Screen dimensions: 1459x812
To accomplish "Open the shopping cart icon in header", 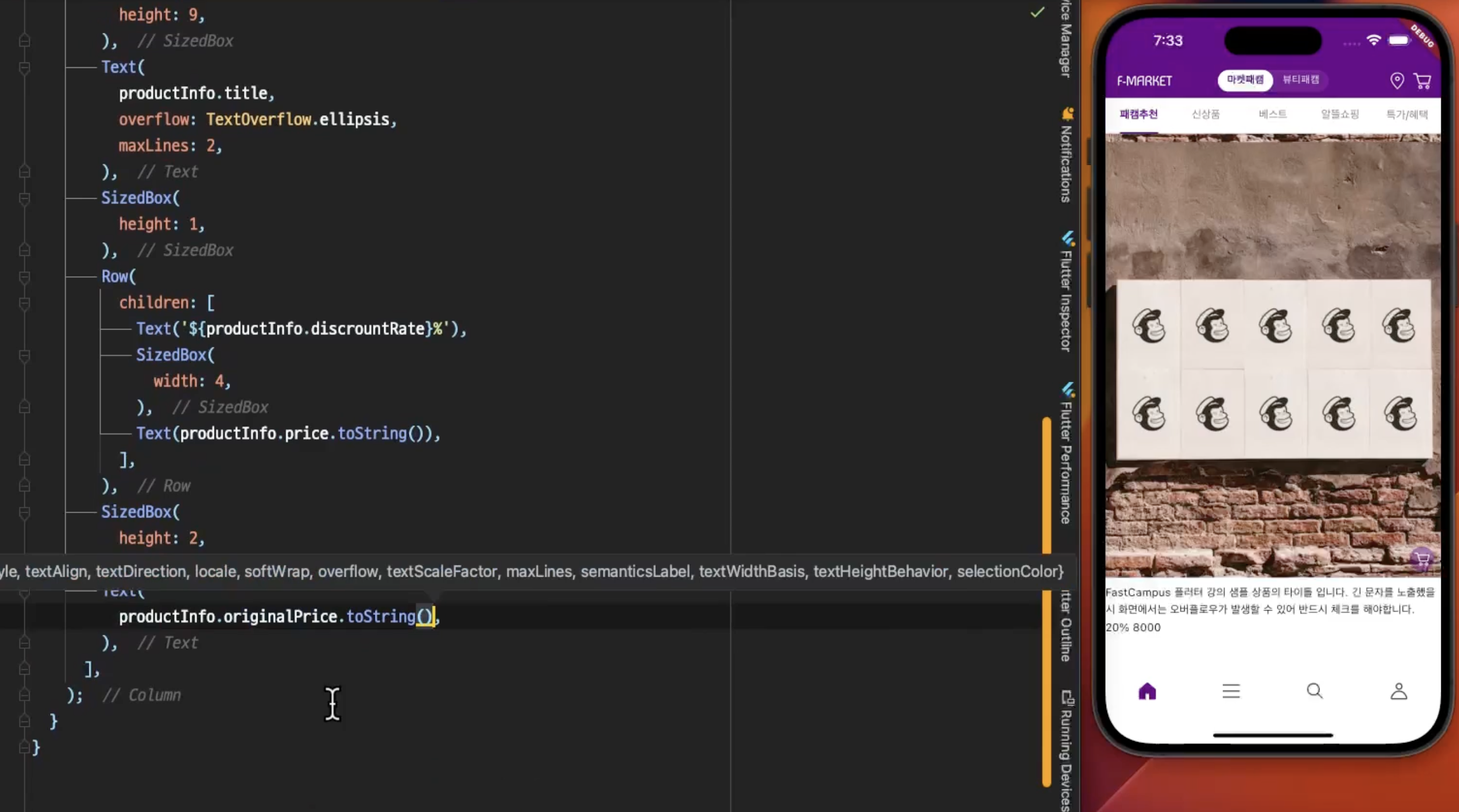I will tap(1422, 80).
